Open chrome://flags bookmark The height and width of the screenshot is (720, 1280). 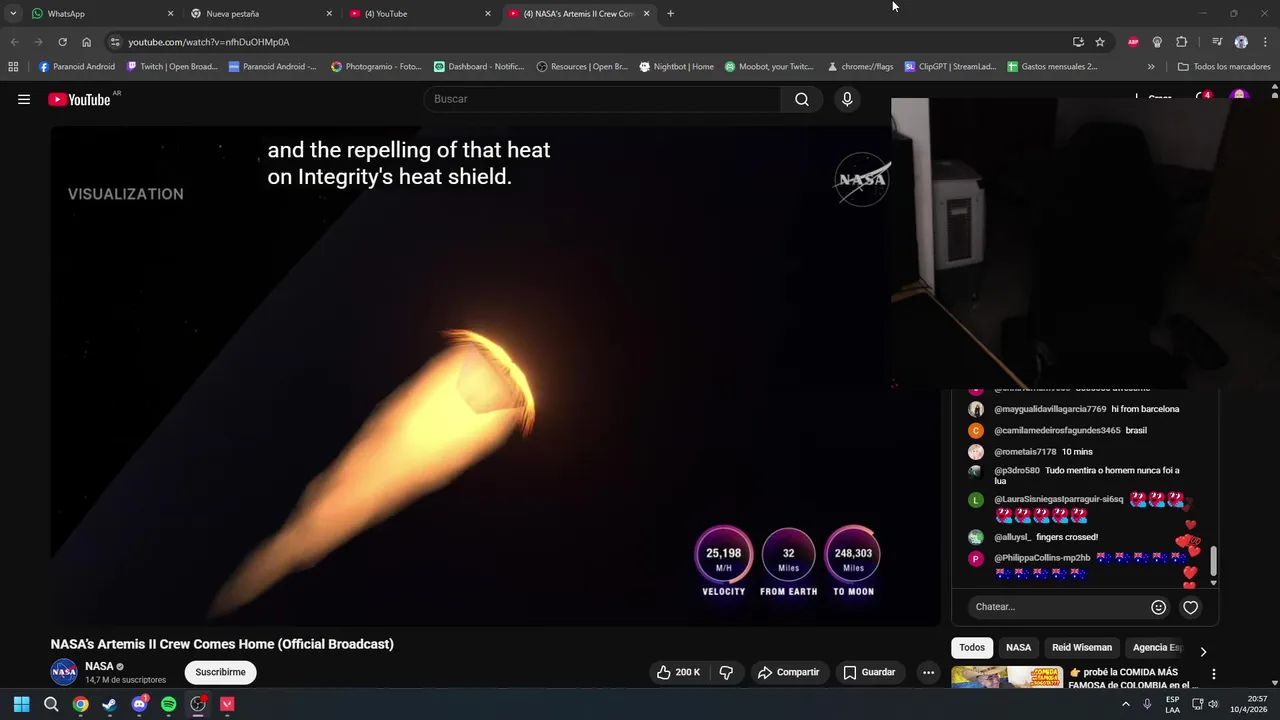[861, 67]
